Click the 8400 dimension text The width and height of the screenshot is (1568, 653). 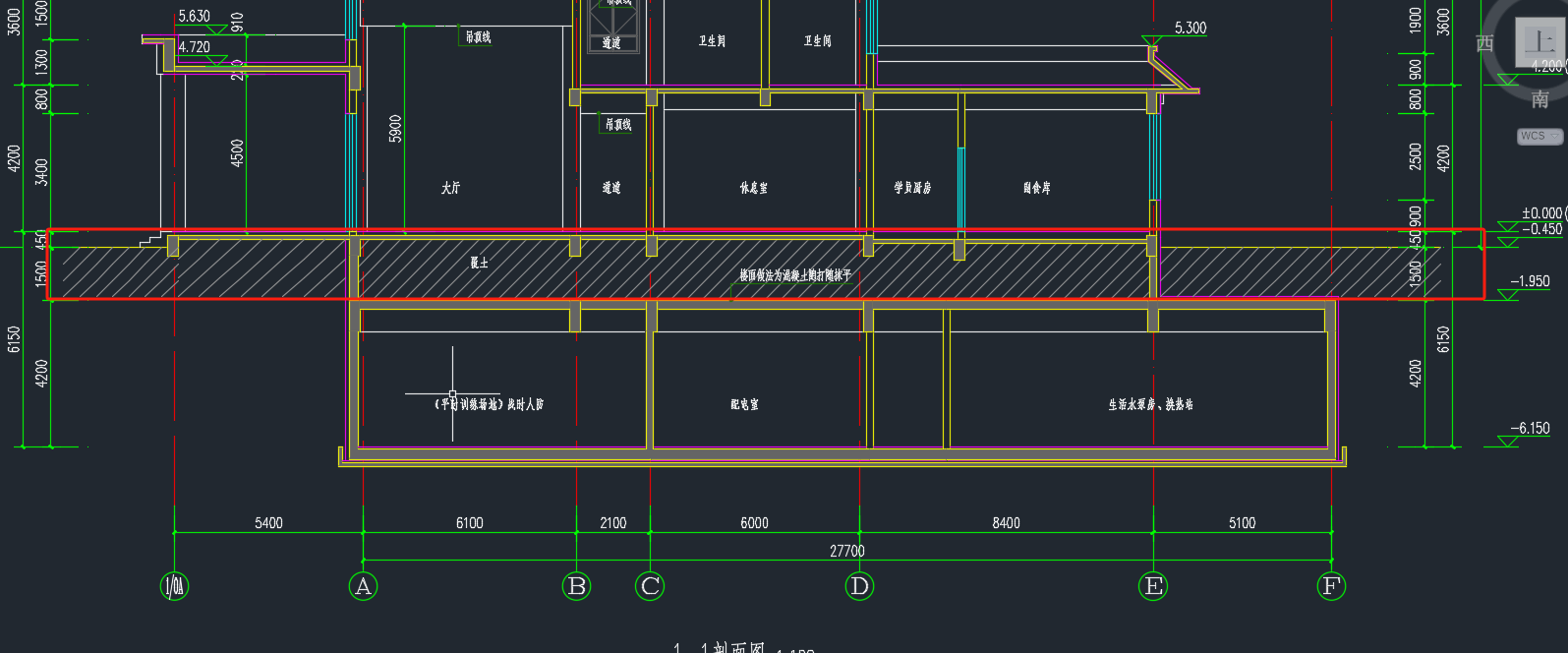[1006, 523]
